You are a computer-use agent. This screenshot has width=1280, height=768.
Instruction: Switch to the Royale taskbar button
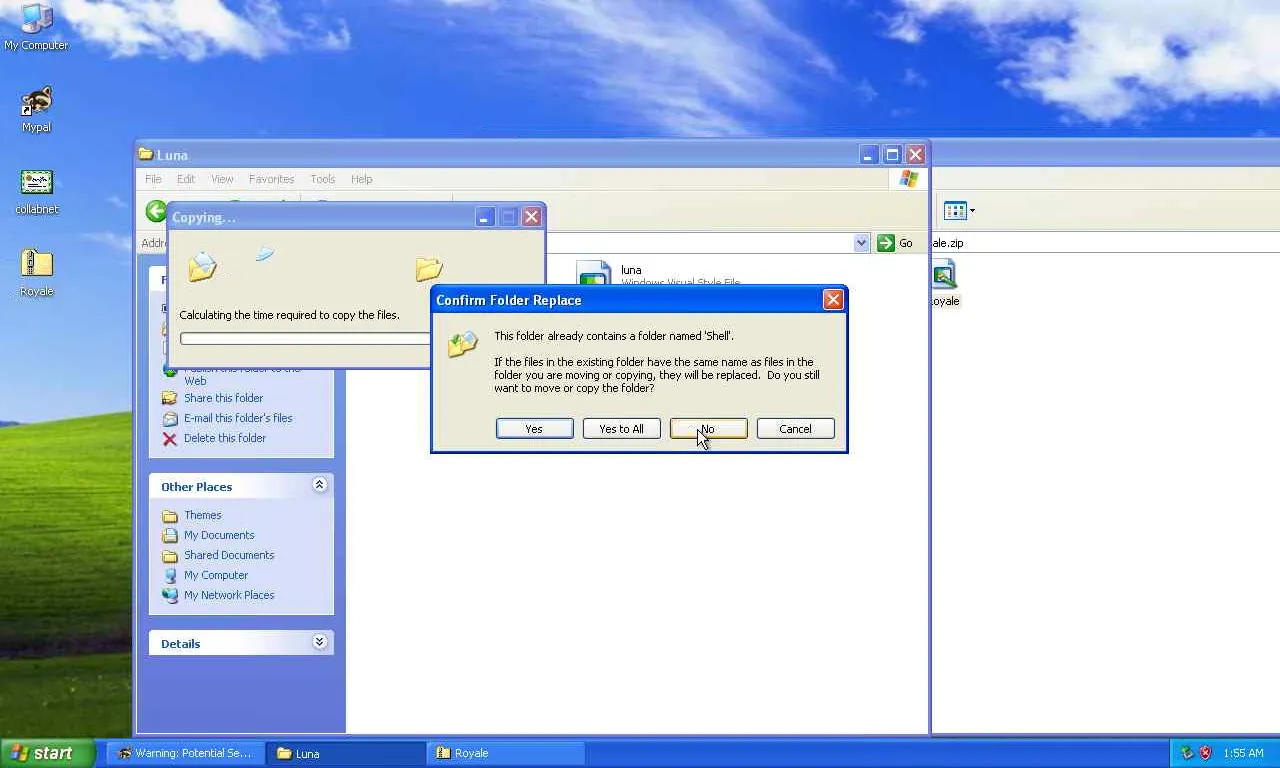507,753
